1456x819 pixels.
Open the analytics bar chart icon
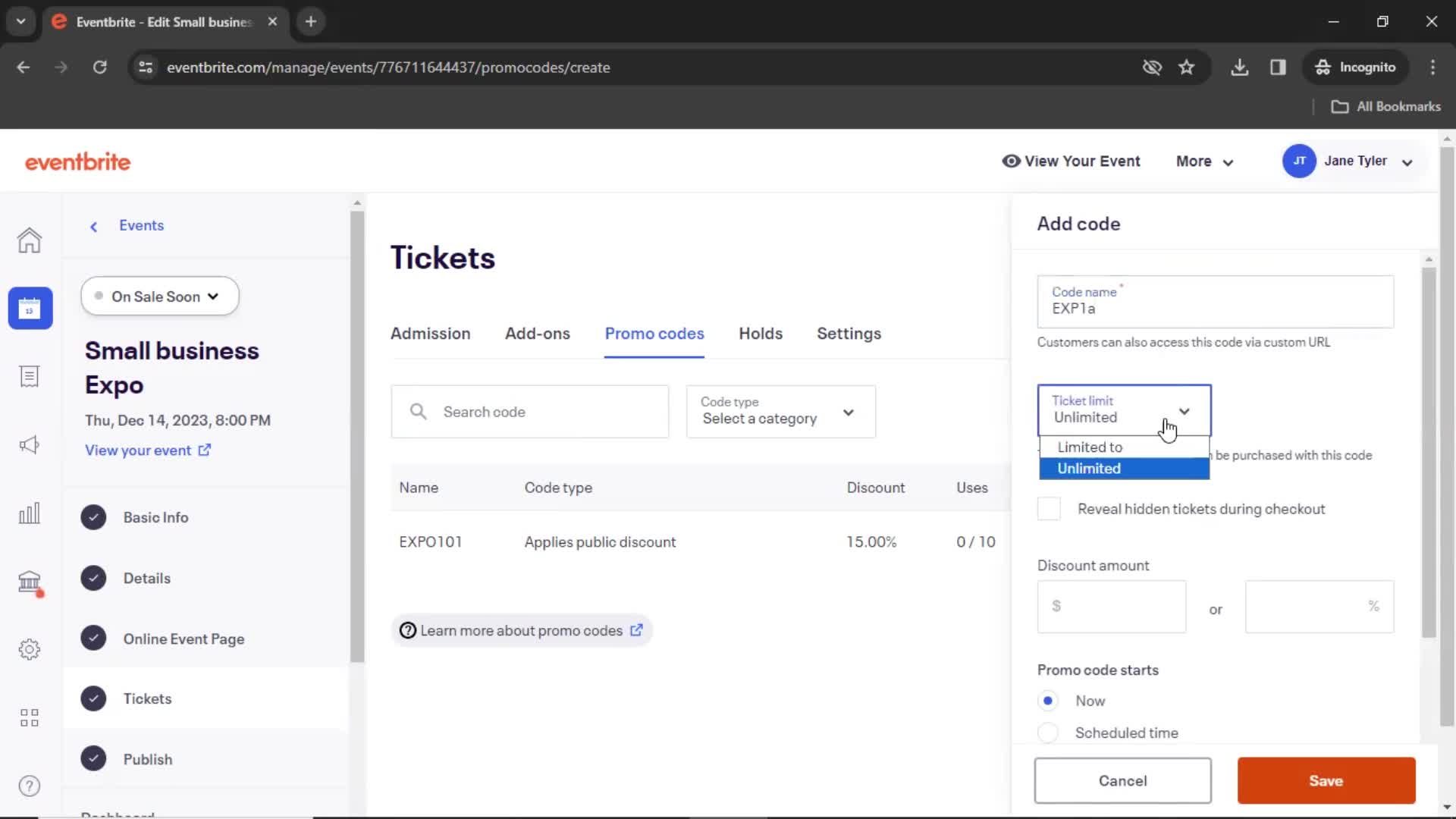pyautogui.click(x=28, y=513)
